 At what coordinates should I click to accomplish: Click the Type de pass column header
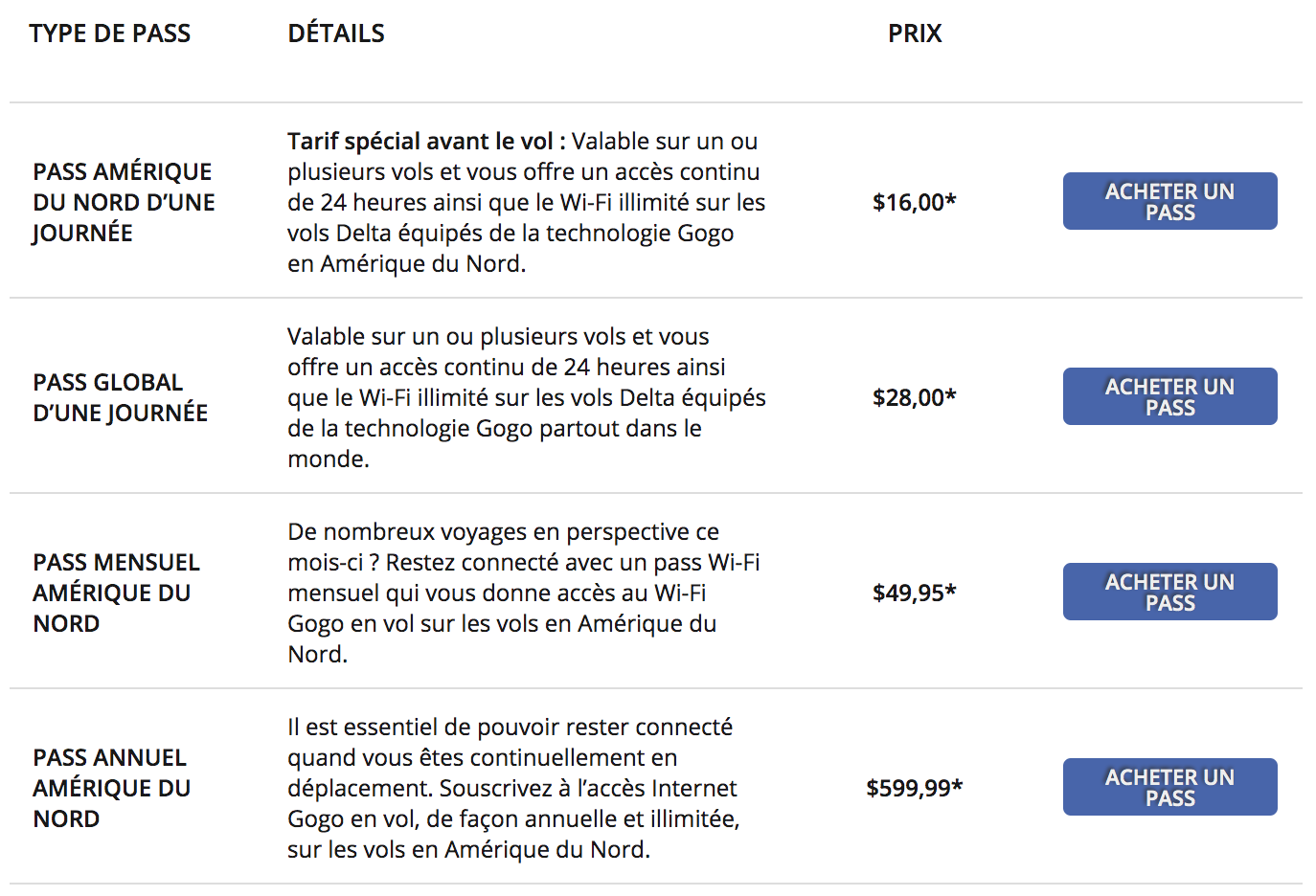[x=110, y=34]
